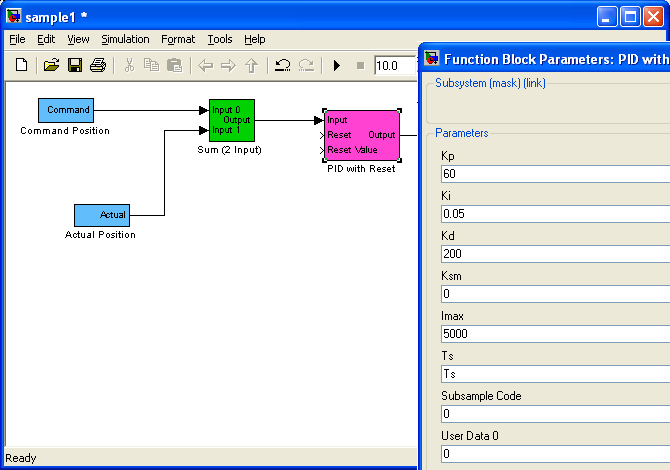Click the 'Actual Position' block label
Viewport: 670px width, 470px height.
[100, 235]
